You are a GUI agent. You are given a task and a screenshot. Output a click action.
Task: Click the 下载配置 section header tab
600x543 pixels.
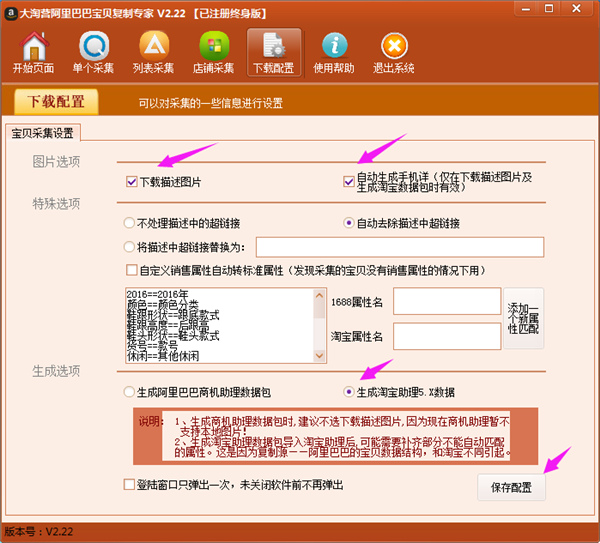56,102
